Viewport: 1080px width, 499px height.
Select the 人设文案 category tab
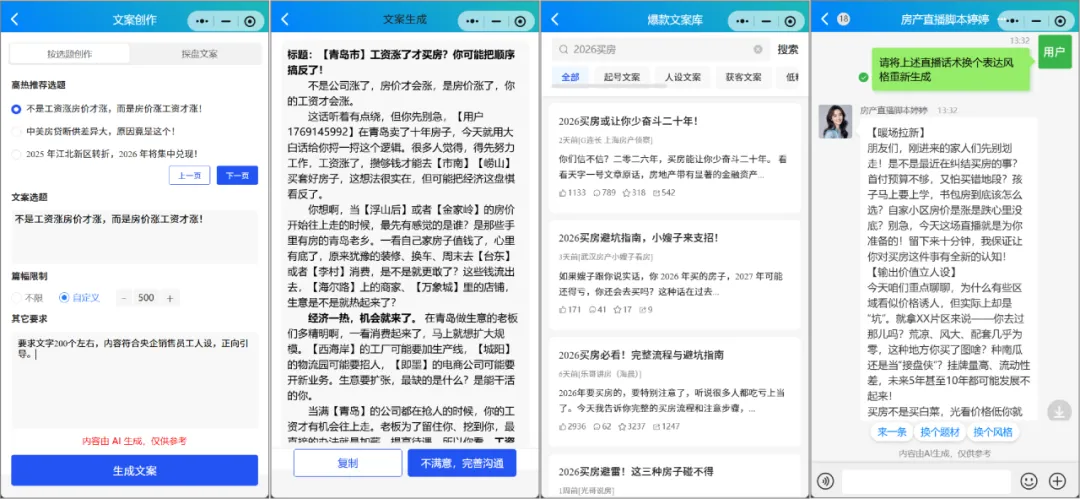[x=683, y=77]
